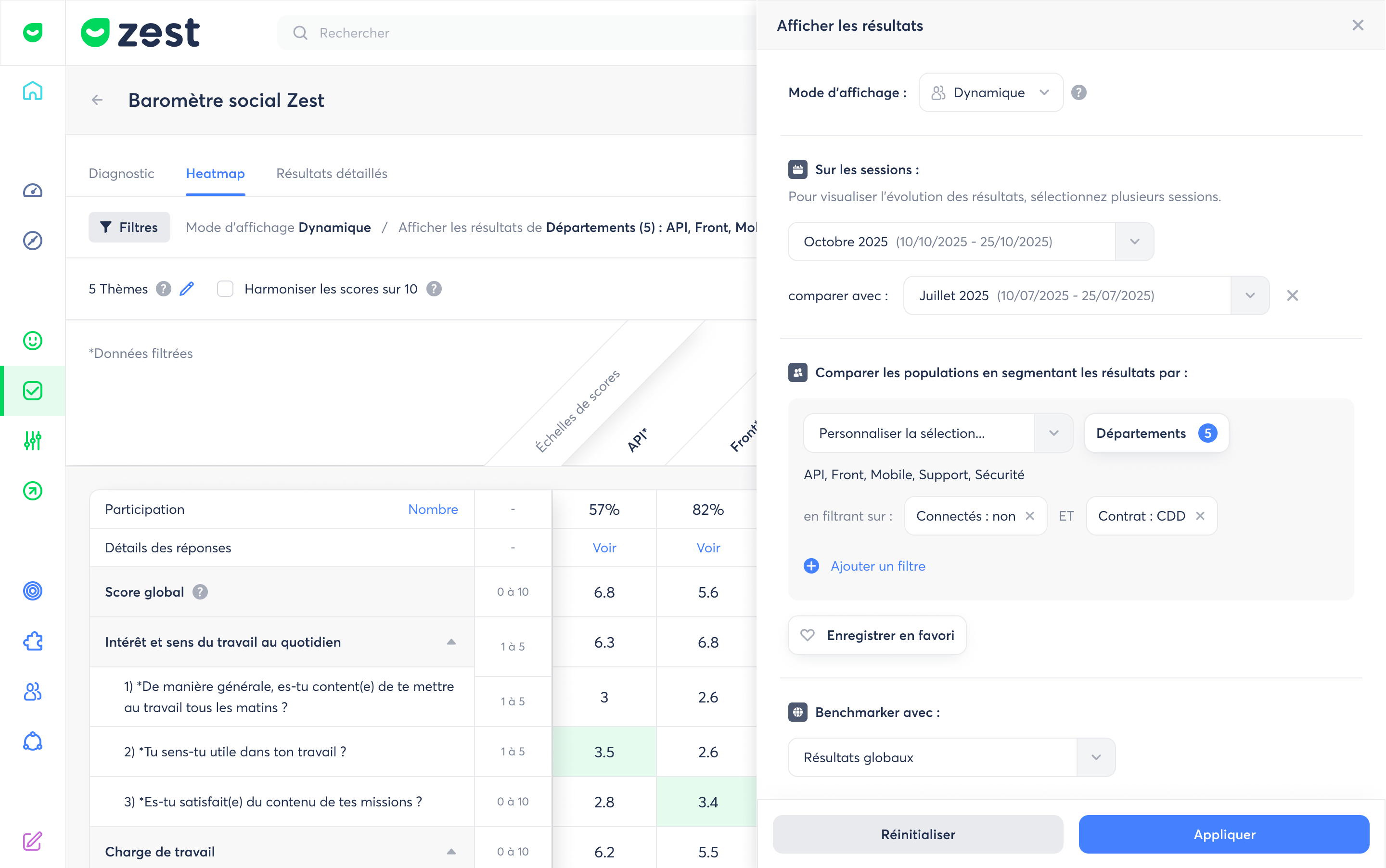Open the Résultats globaux benchmark dropdown
The height and width of the screenshot is (868, 1386).
coord(1095,757)
